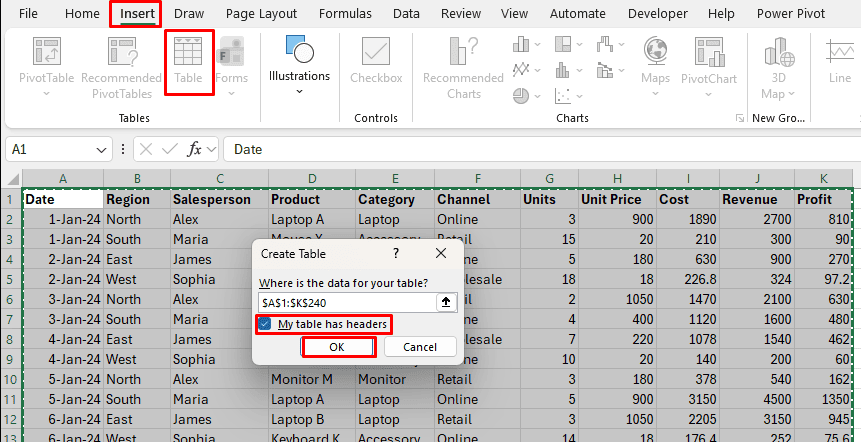
Task: Open the Name Box dropdown arrow
Action: click(x=100, y=150)
